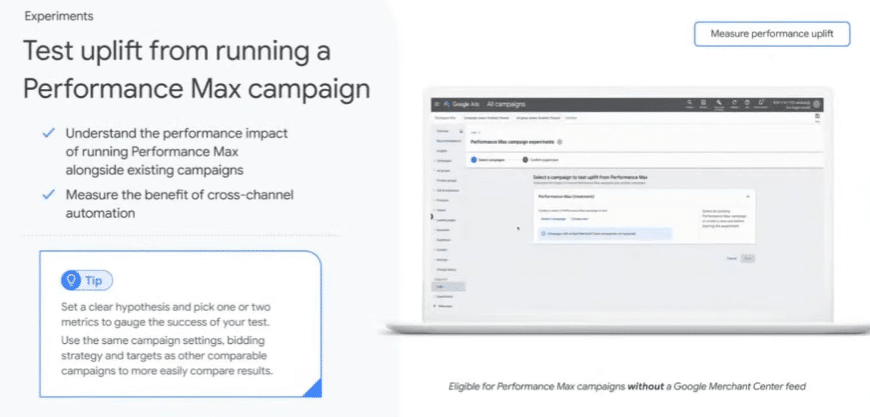The height and width of the screenshot is (417, 870).
Task: Open Product groups in the sidebar
Action: (447, 181)
